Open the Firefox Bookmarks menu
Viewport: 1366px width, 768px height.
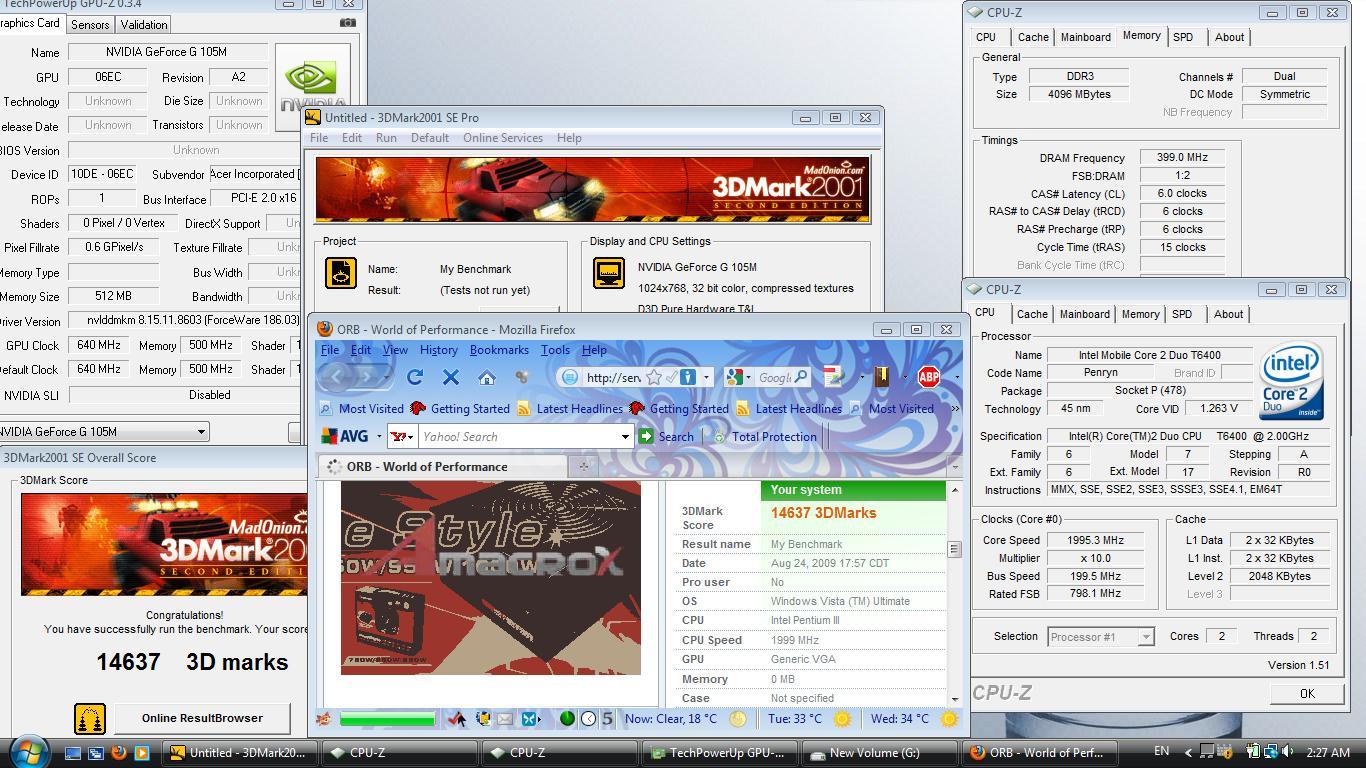499,350
